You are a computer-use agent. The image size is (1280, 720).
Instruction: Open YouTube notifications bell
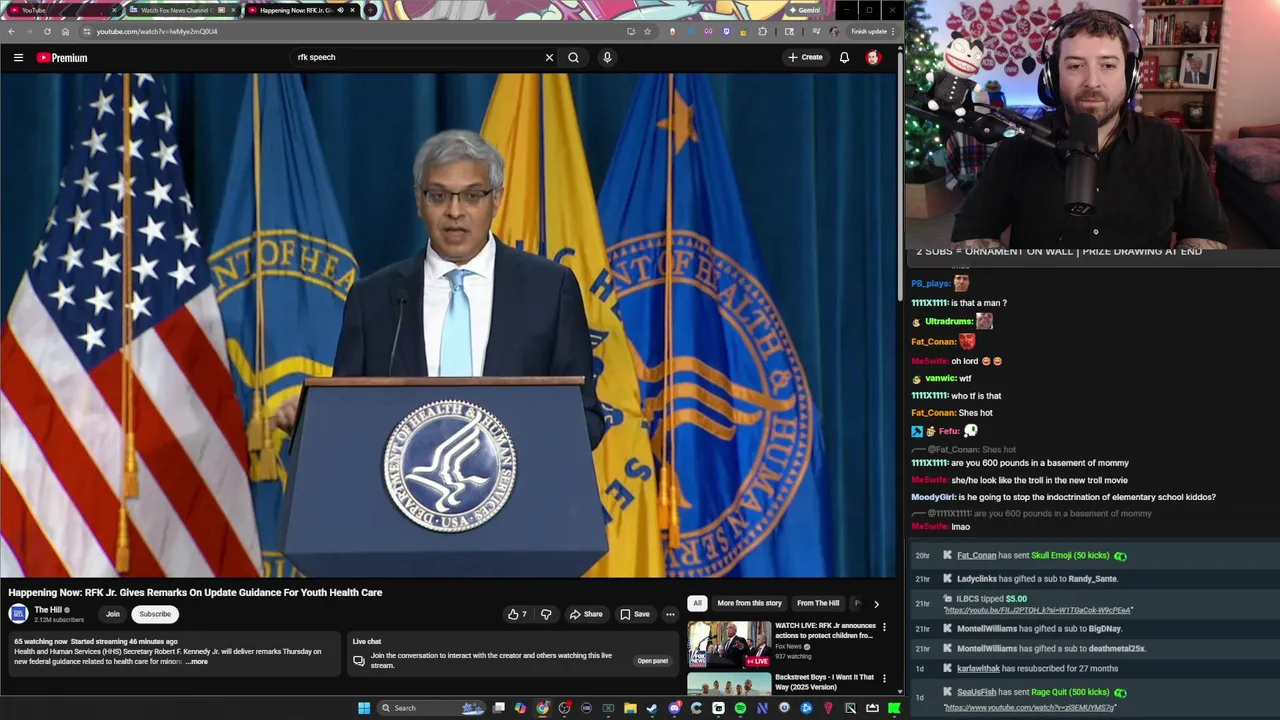tap(844, 57)
